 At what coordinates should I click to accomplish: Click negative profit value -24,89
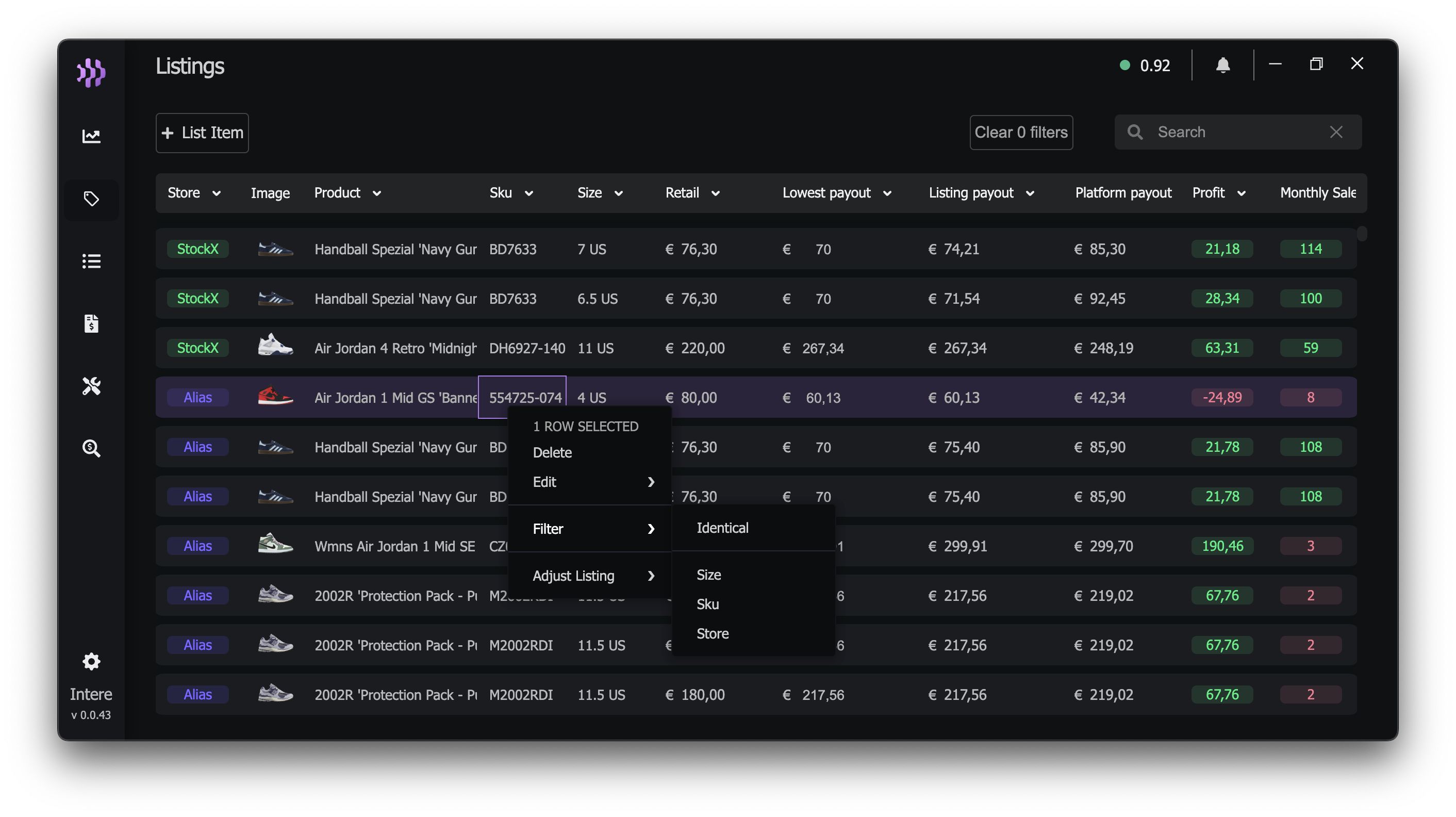point(1222,398)
